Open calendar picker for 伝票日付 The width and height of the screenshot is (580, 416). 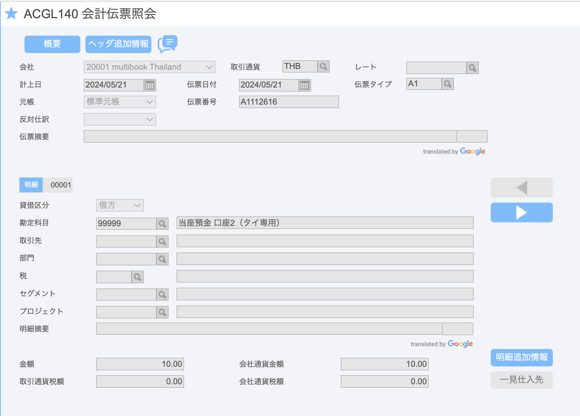[304, 85]
